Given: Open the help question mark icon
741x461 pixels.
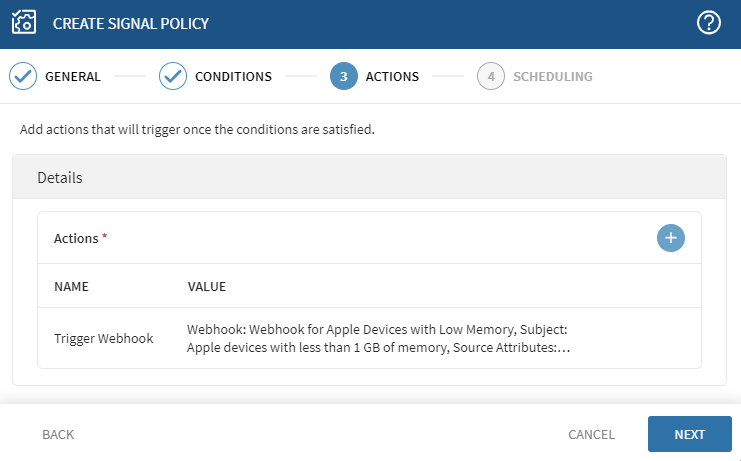Looking at the screenshot, I should tap(709, 23).
